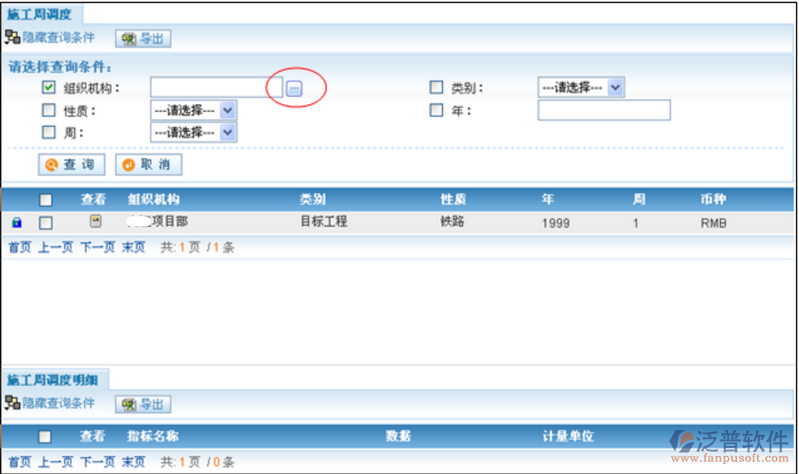Open the view icon in the 项目部 row
The height and width of the screenshot is (474, 799).
coord(95,221)
